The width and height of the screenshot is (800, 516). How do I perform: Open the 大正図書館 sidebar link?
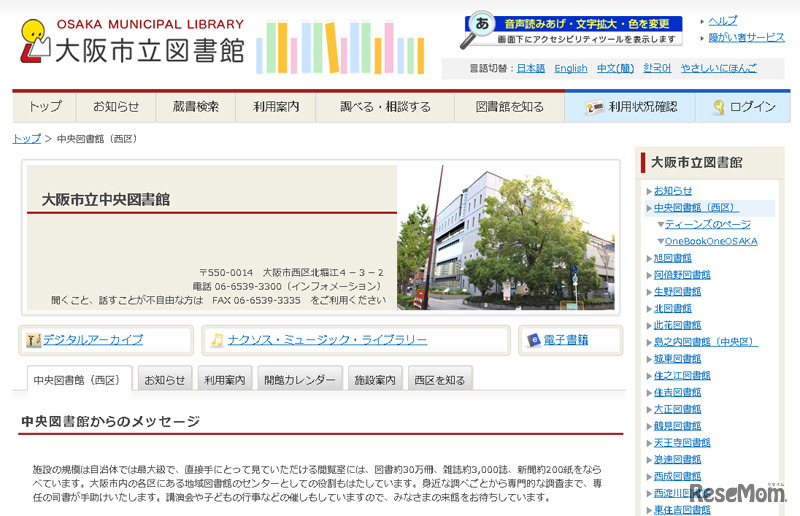[x=678, y=410]
